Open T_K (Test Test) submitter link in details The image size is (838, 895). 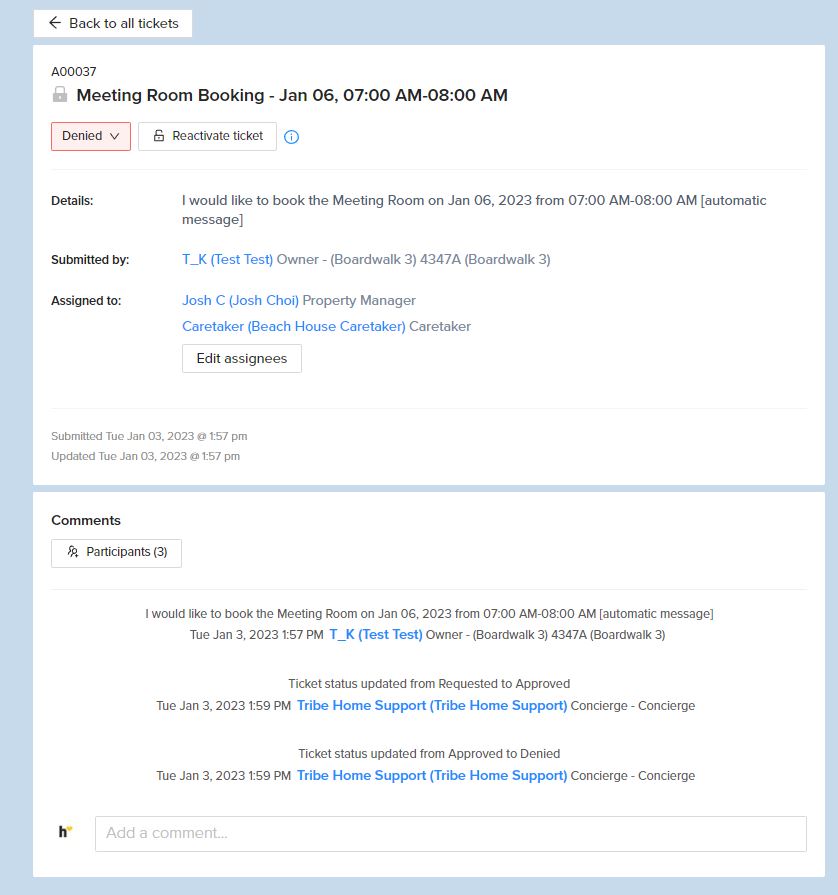(x=227, y=260)
